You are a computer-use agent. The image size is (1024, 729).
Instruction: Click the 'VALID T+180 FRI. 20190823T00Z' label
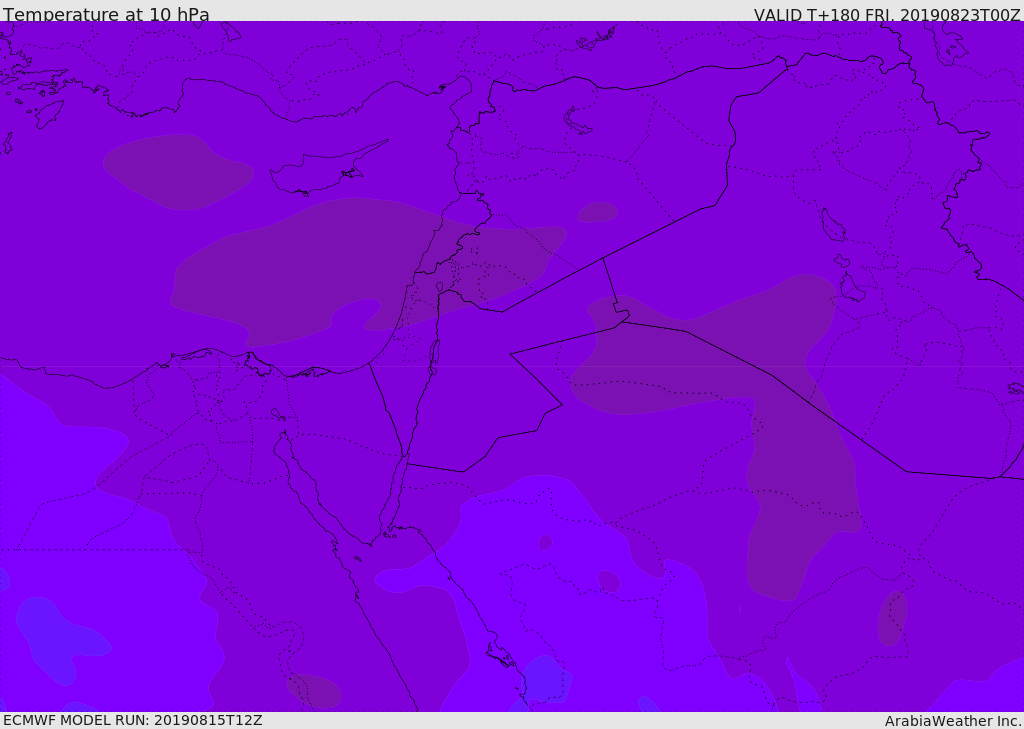click(x=887, y=15)
